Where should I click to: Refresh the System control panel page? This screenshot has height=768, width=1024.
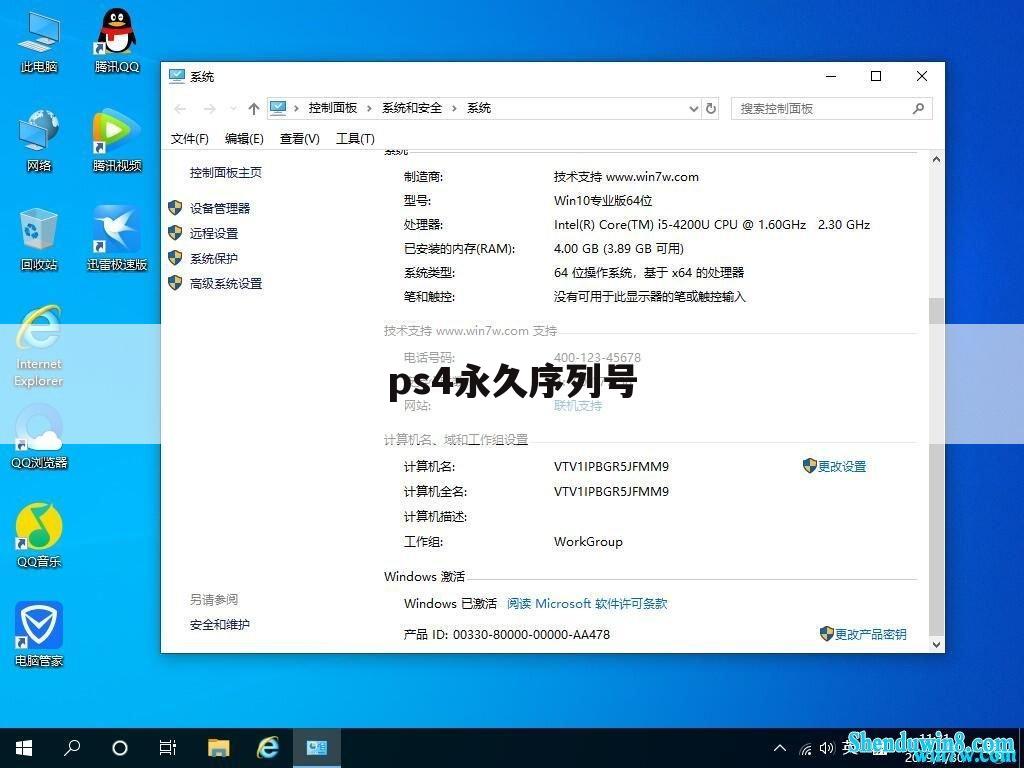pos(711,109)
